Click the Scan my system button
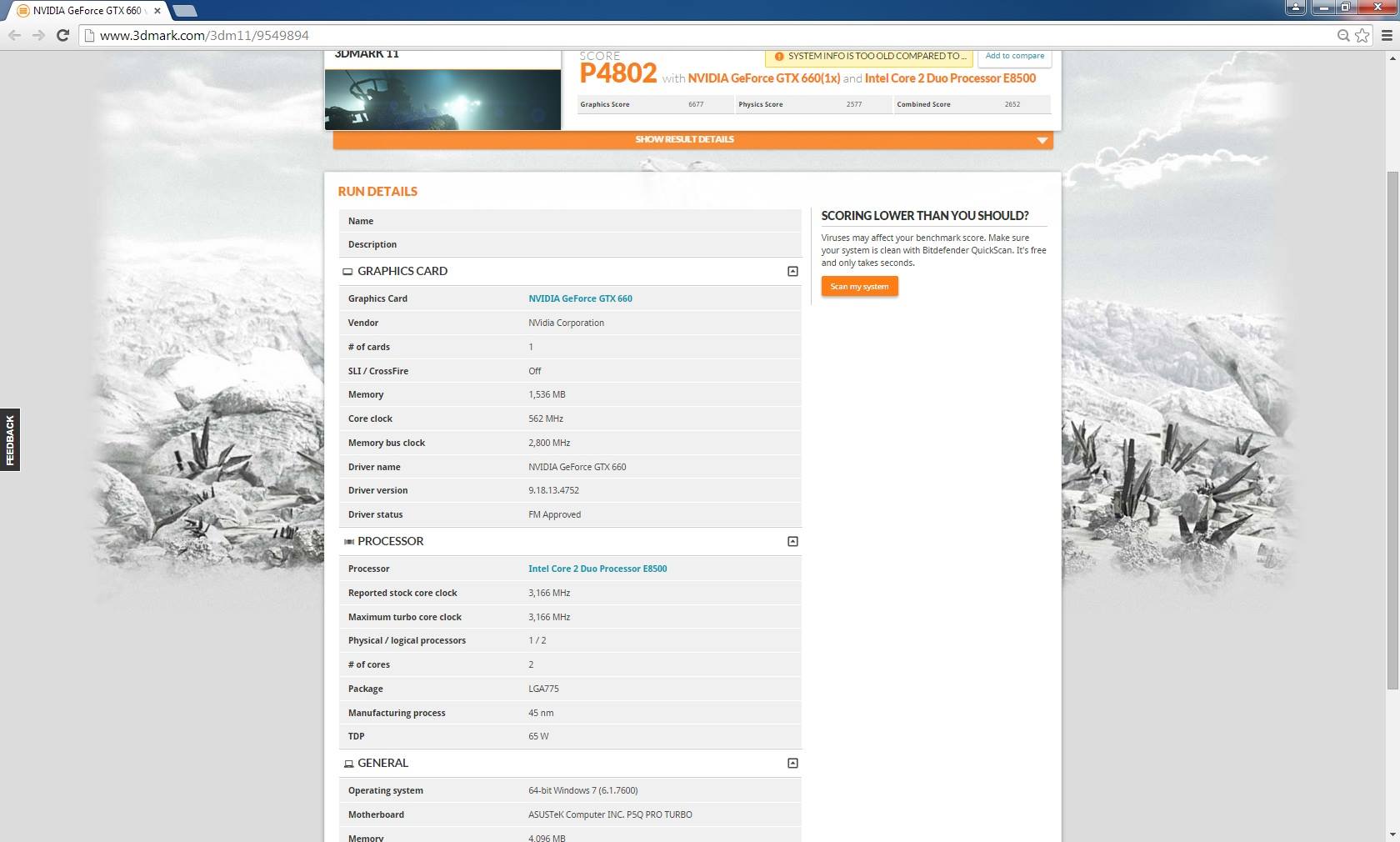 click(859, 287)
